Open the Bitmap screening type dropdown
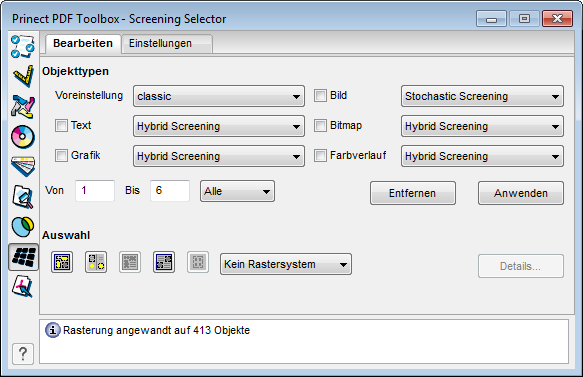The image size is (583, 377). [x=482, y=126]
